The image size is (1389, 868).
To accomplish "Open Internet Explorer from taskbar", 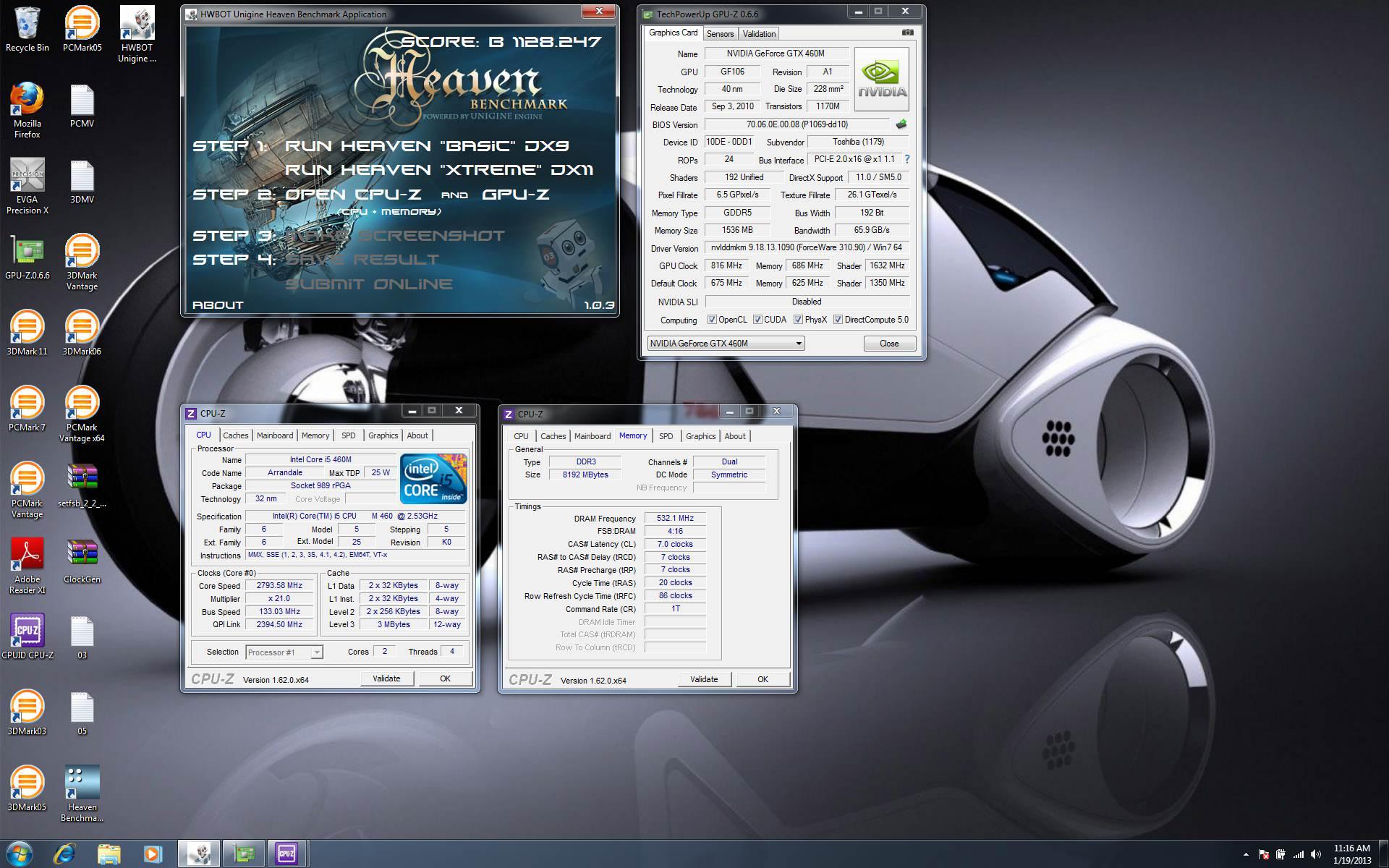I will coord(64,854).
